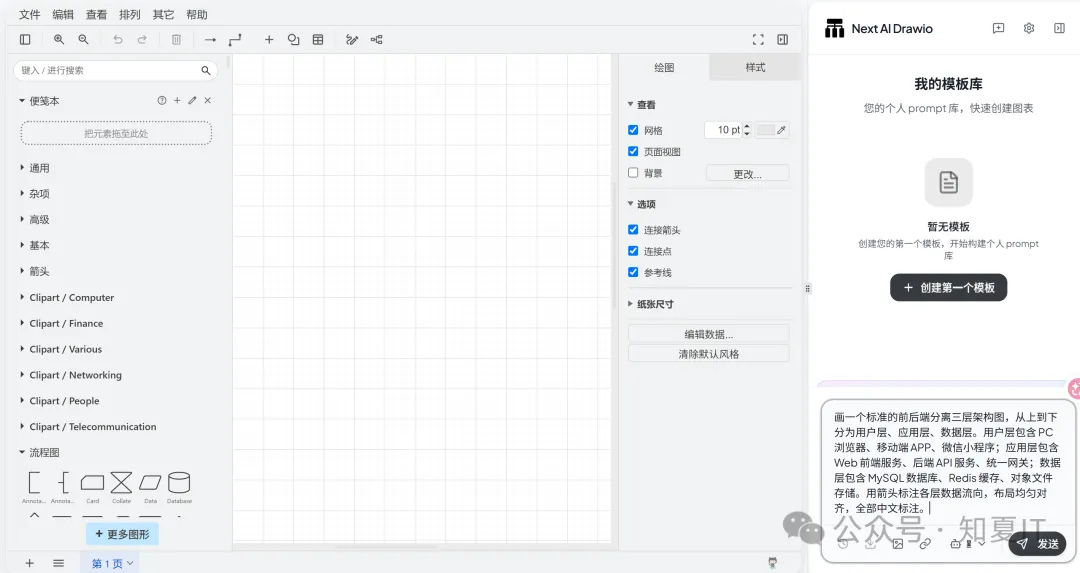1080x573 pixels.
Task: Click the zoom in magnifier icon
Action: tap(59, 40)
